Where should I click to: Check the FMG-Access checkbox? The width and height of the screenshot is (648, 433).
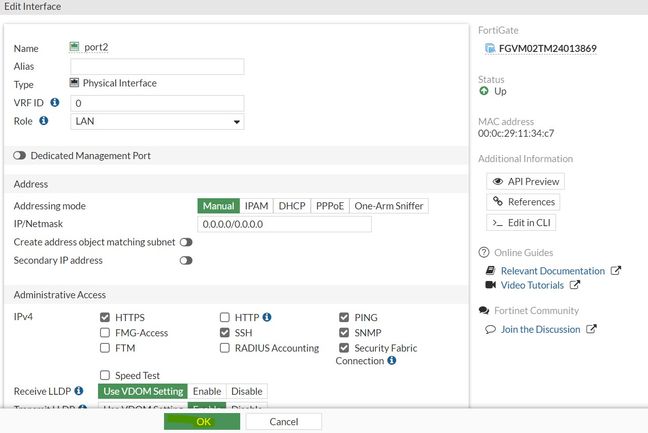tap(105, 332)
